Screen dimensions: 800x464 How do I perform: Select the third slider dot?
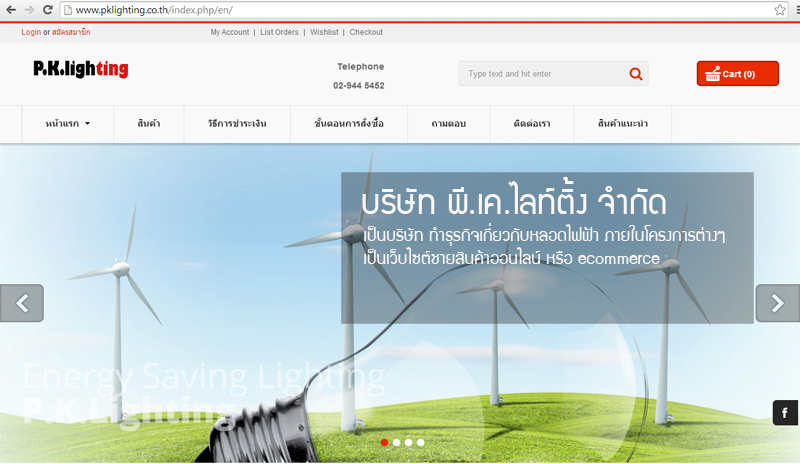tap(409, 443)
